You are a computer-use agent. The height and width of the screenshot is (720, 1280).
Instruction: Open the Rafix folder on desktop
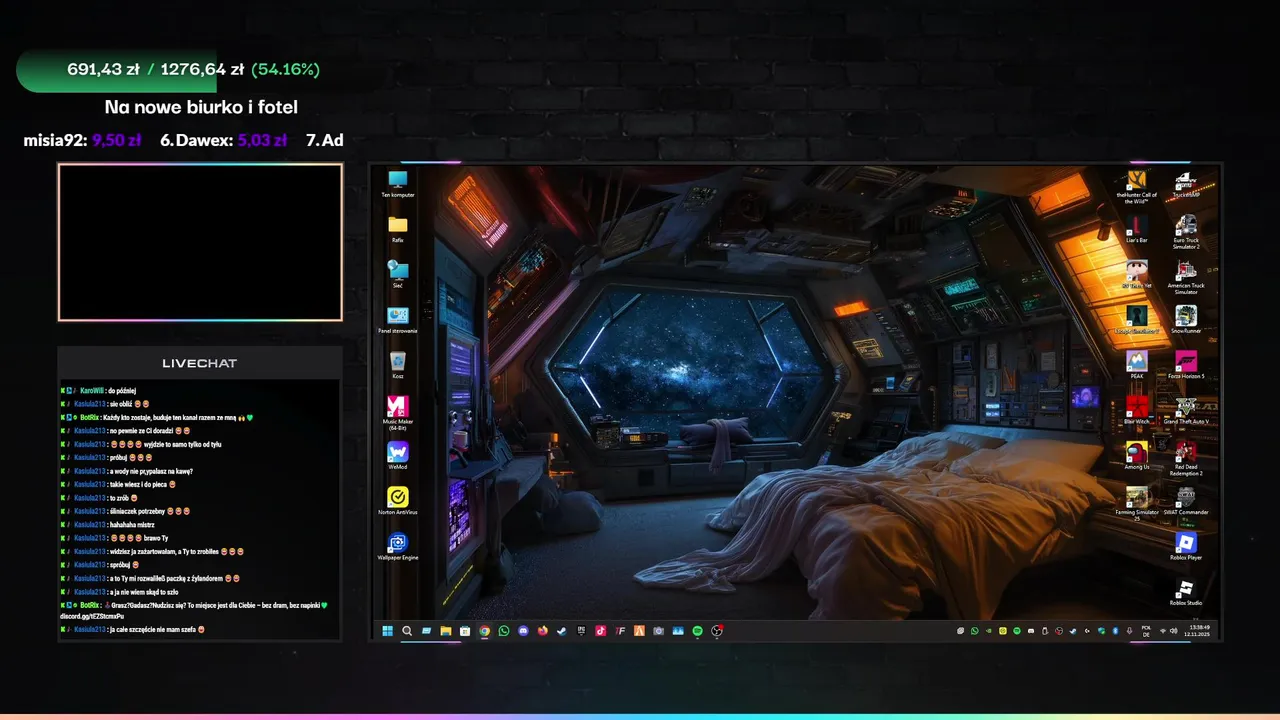397,229
